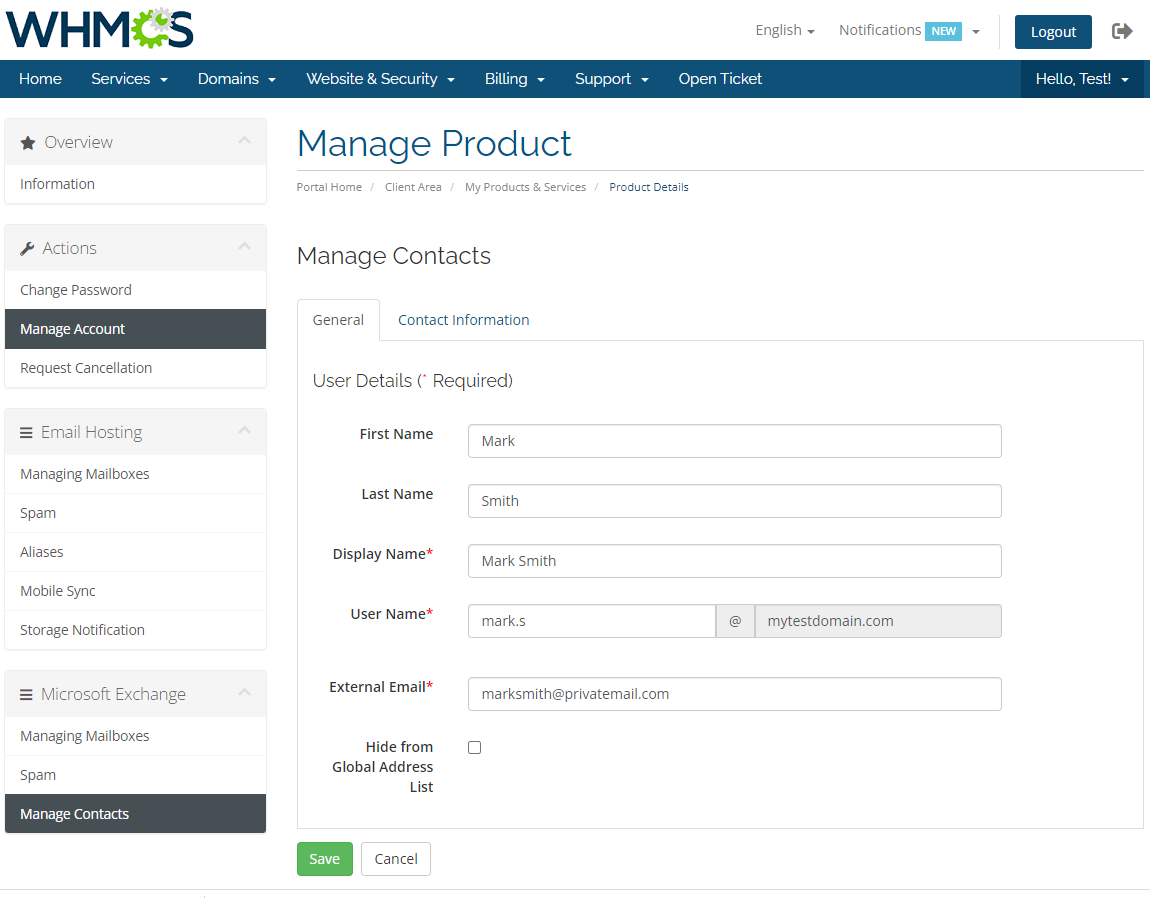
Task: Expand the Website & Security menu
Action: (x=381, y=79)
